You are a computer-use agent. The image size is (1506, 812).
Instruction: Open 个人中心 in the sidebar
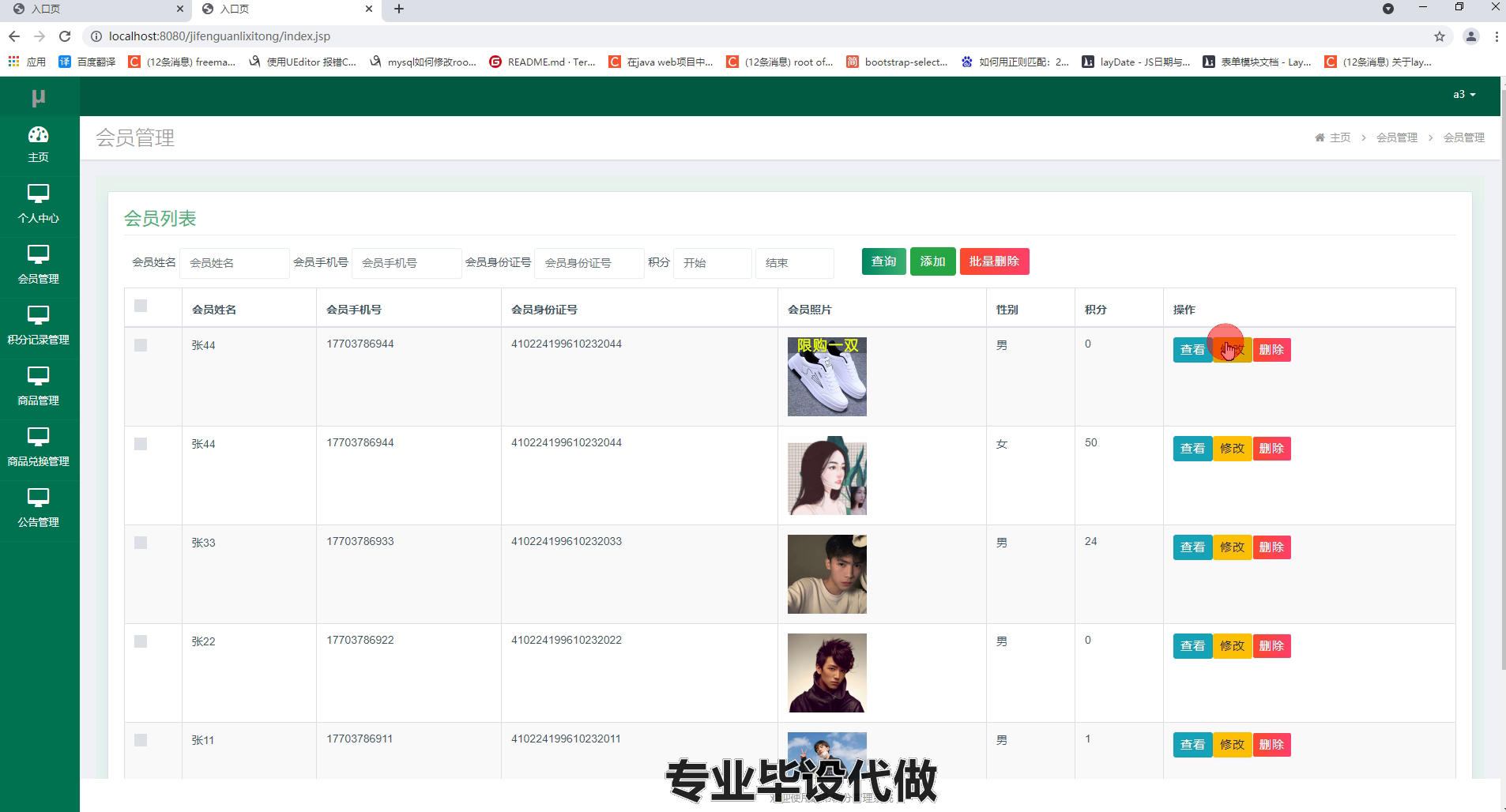point(38,205)
